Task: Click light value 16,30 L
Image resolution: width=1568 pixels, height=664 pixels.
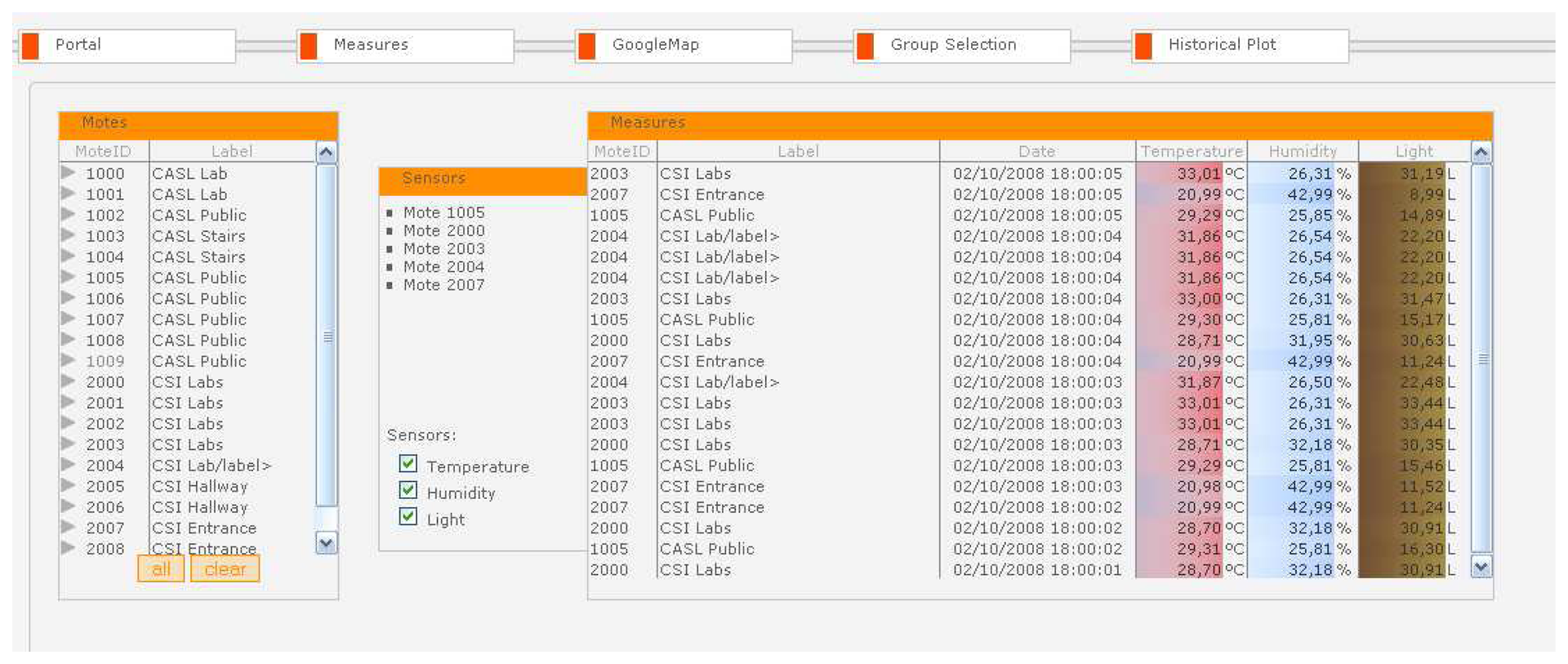Action: point(1428,549)
